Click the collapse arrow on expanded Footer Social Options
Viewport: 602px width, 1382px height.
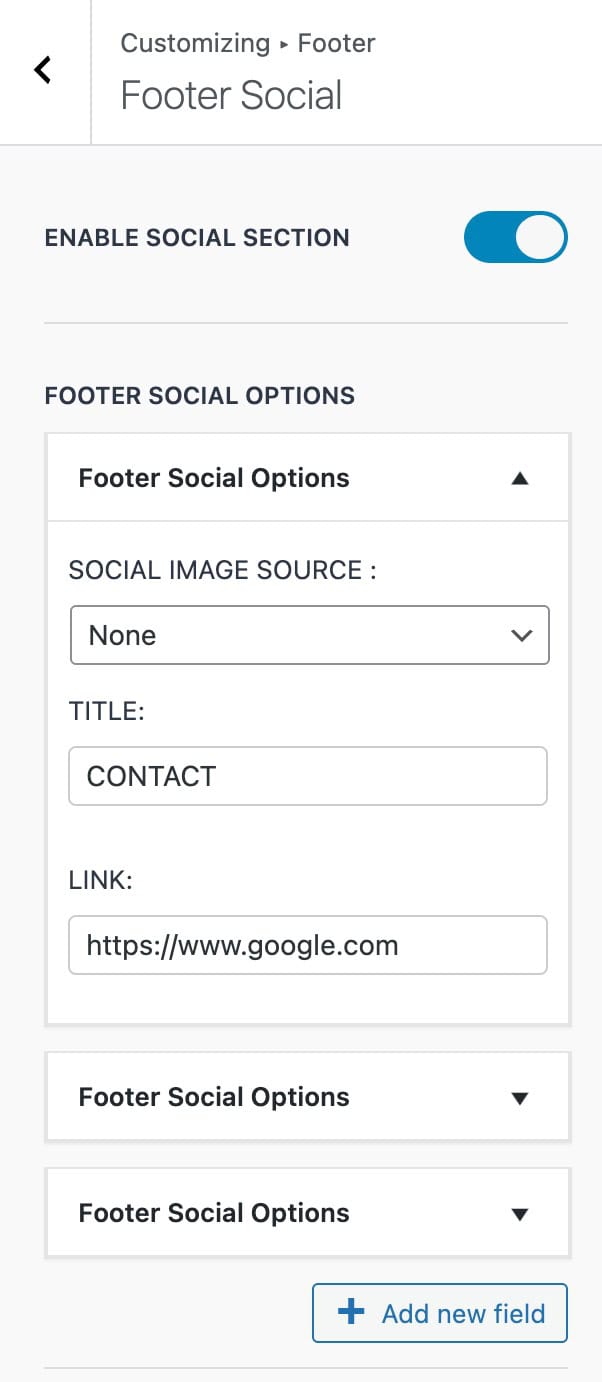point(520,477)
